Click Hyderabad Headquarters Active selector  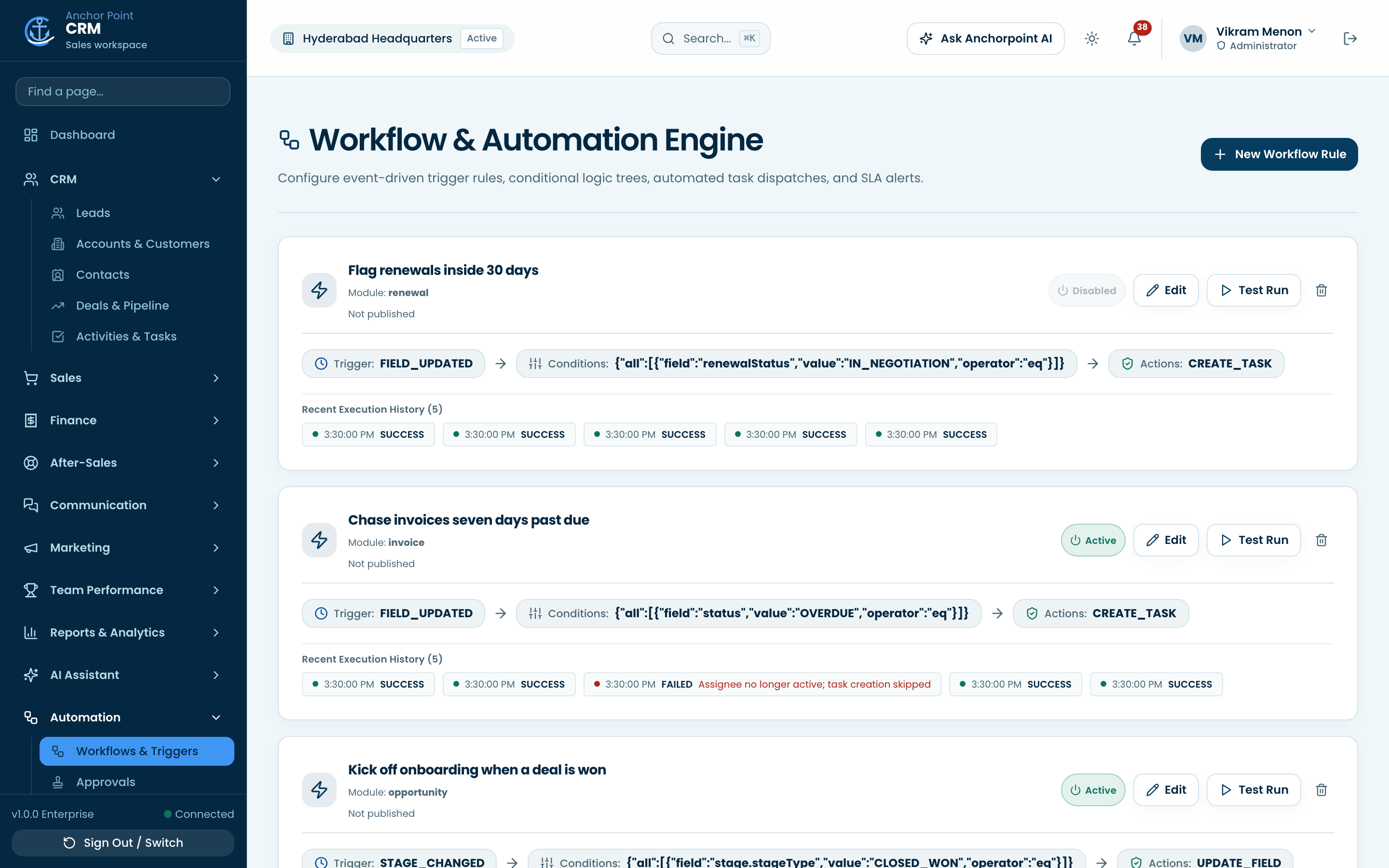click(392, 39)
